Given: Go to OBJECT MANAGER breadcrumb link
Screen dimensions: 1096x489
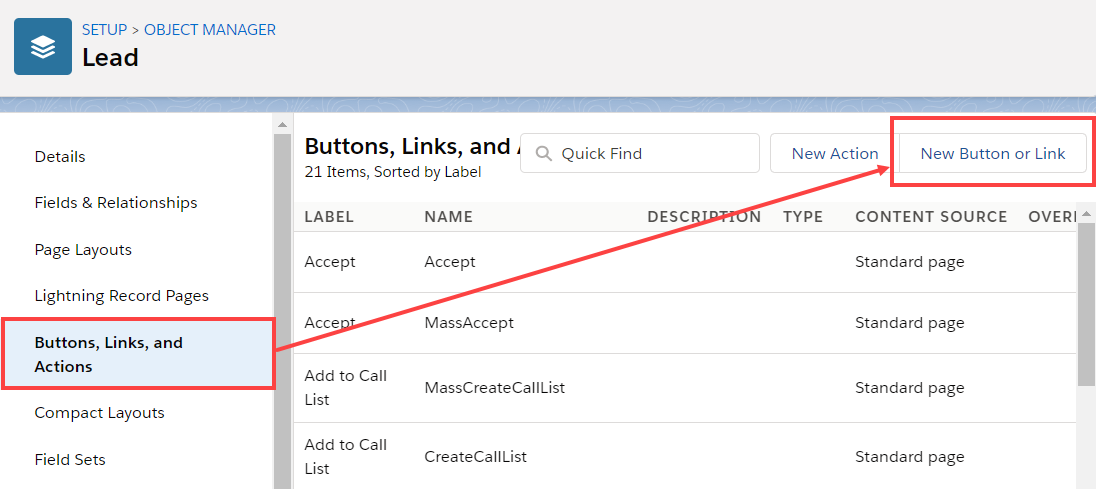Looking at the screenshot, I should point(210,30).
